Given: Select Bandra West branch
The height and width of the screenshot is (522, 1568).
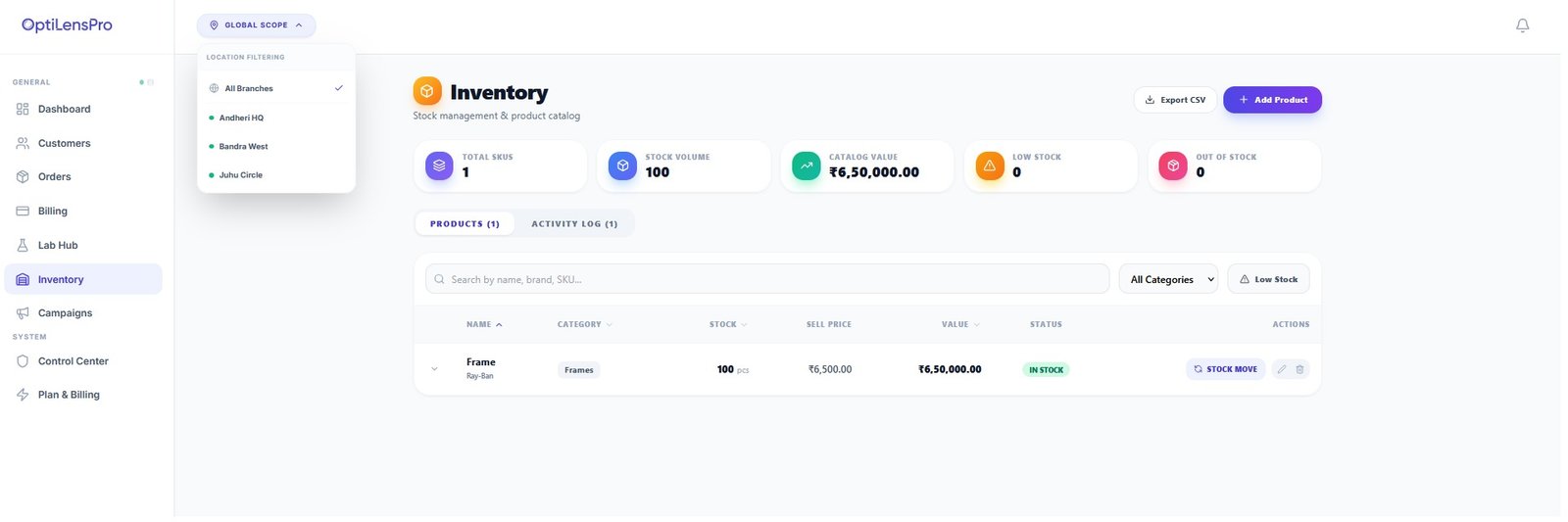Looking at the screenshot, I should (276, 146).
